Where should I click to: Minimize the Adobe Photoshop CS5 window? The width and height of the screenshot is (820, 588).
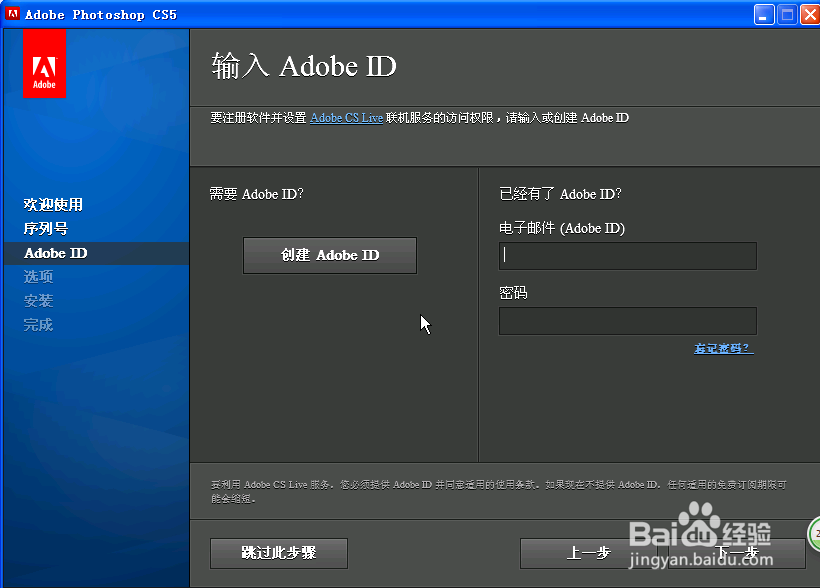[x=764, y=15]
